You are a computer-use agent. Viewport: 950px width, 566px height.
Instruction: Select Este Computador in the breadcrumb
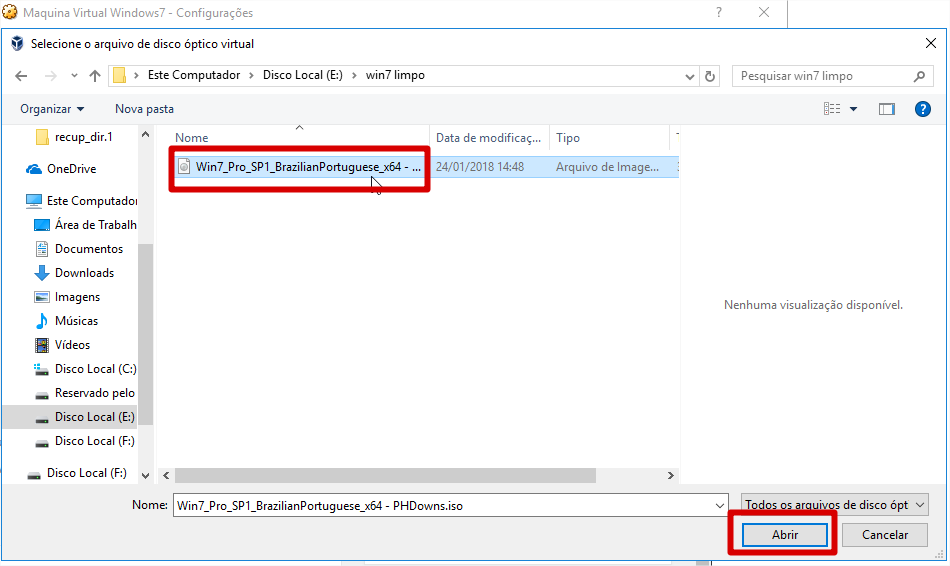tap(194, 75)
